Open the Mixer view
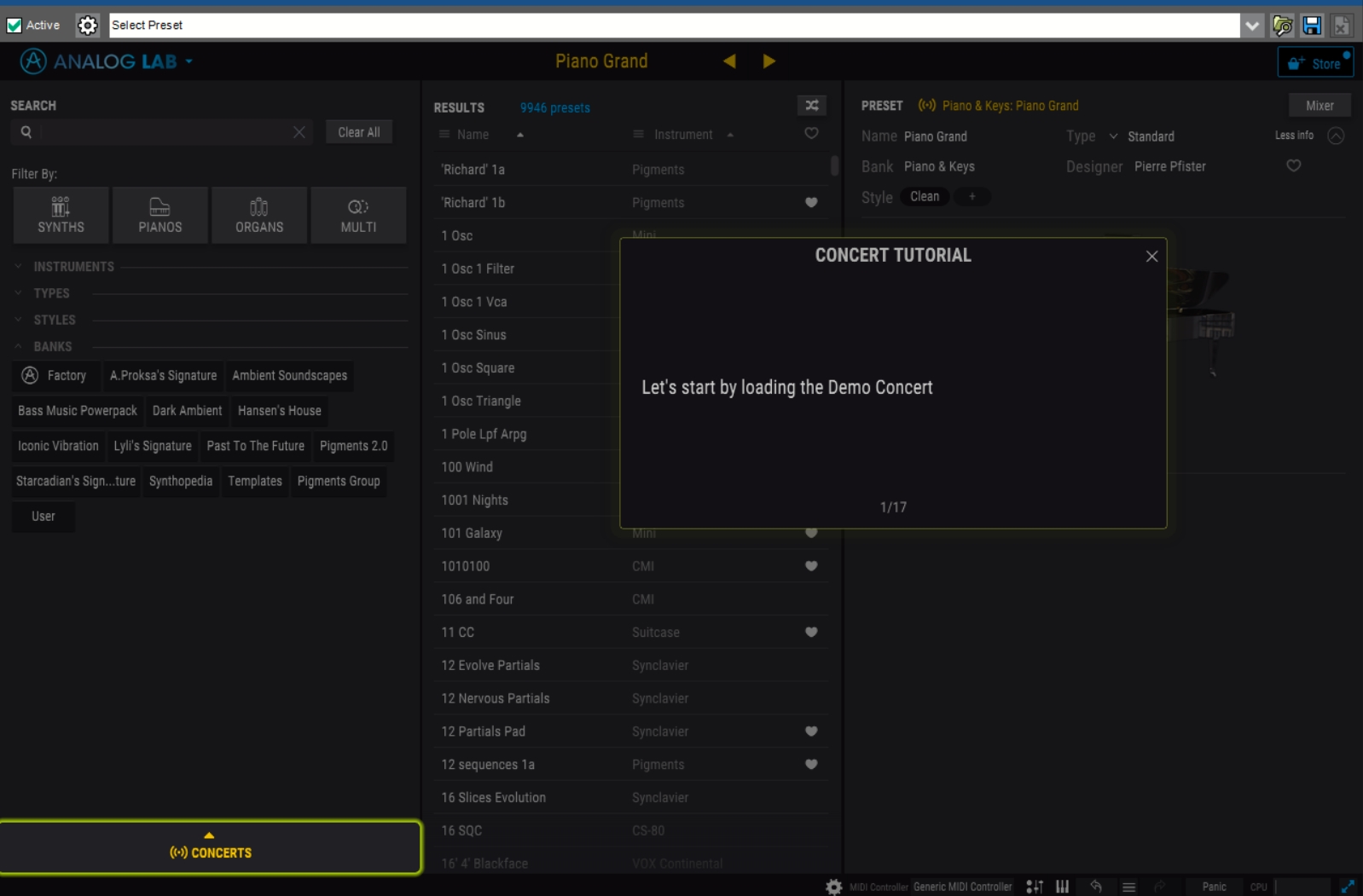 click(x=1319, y=106)
